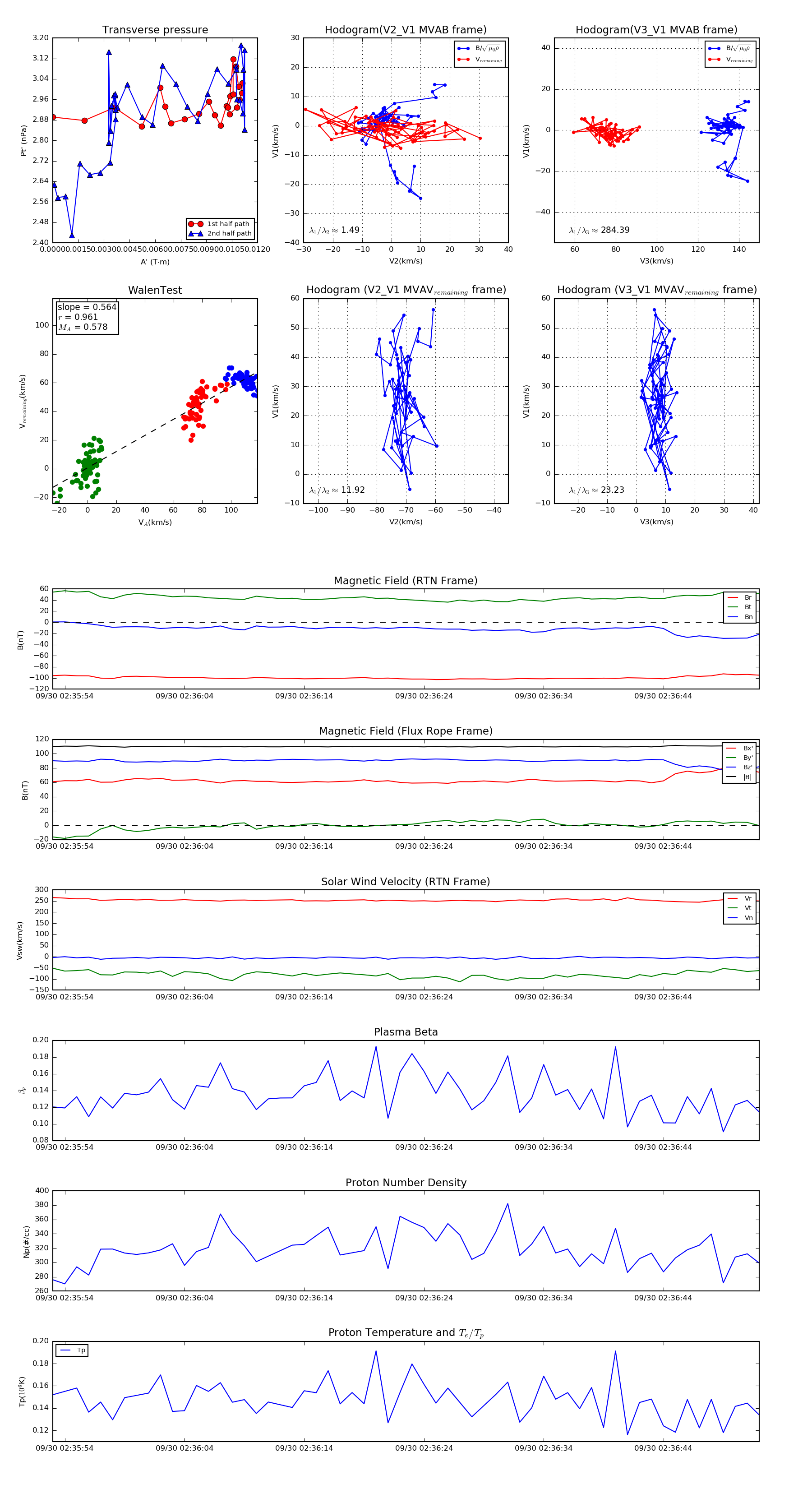812x1489 pixels.
Task: Click the 'MA = 0.578' annotation
Action: pos(83,327)
